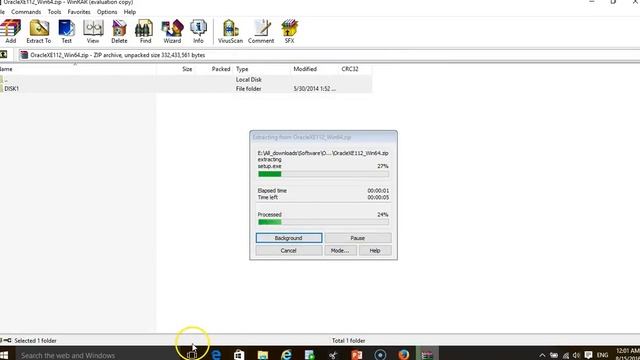Show hidden system tray icons

tap(542, 355)
